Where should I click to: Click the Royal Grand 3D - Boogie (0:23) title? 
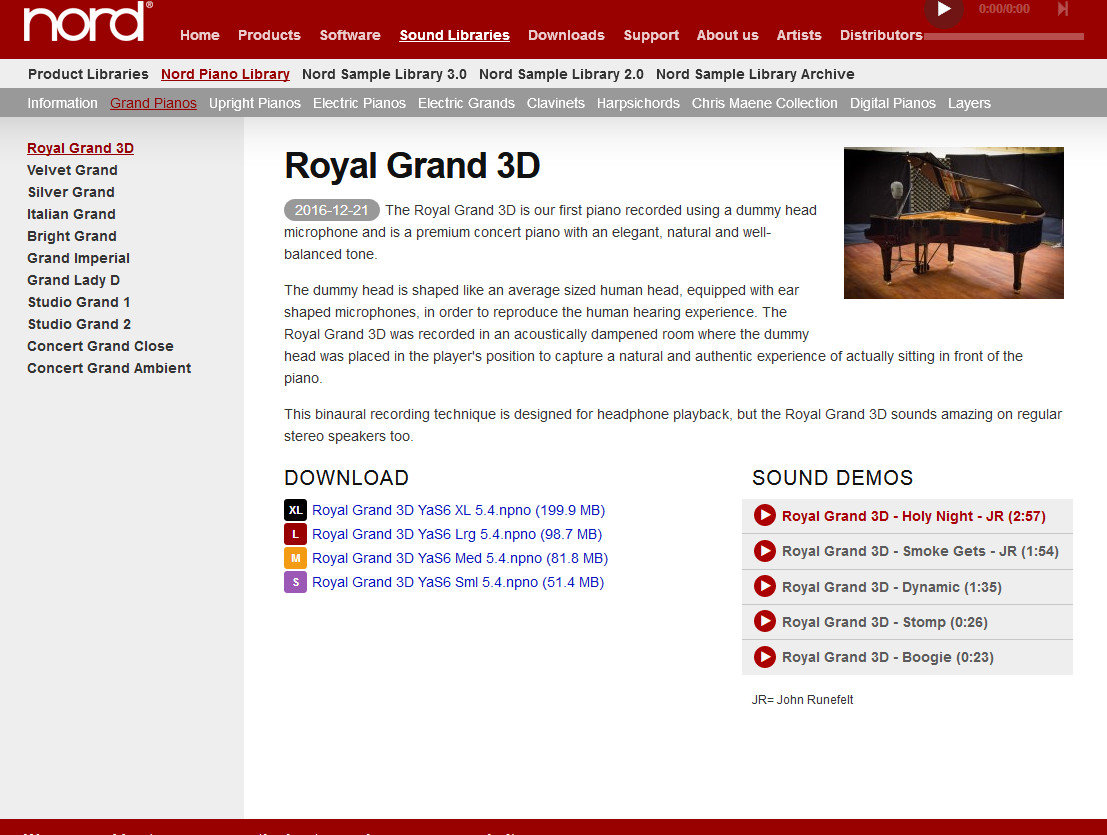pos(887,657)
